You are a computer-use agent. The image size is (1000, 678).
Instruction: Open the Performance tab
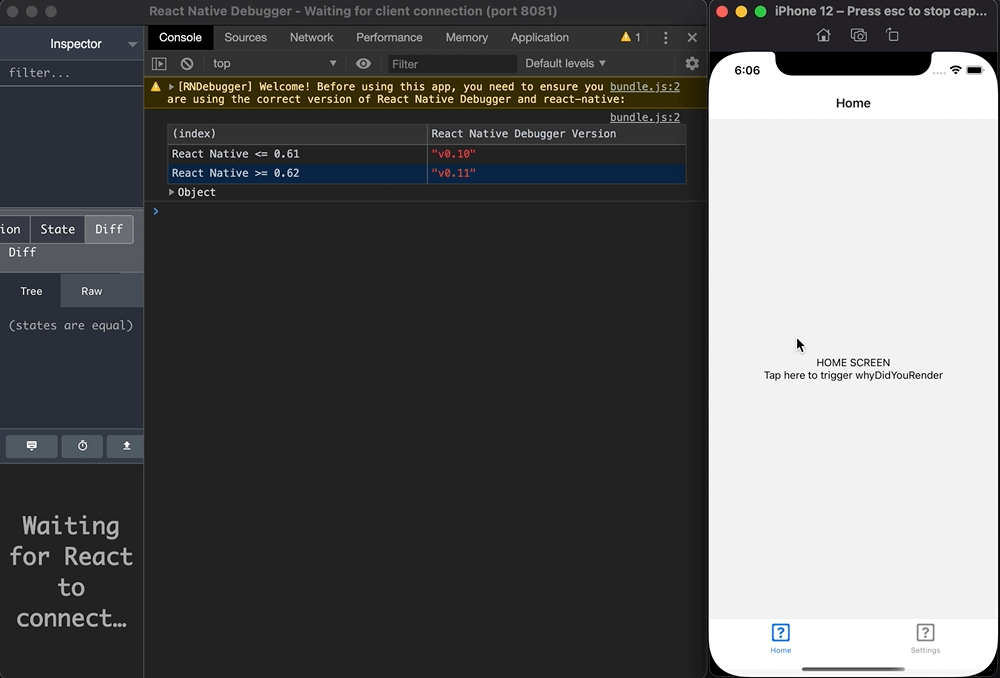[x=389, y=38]
